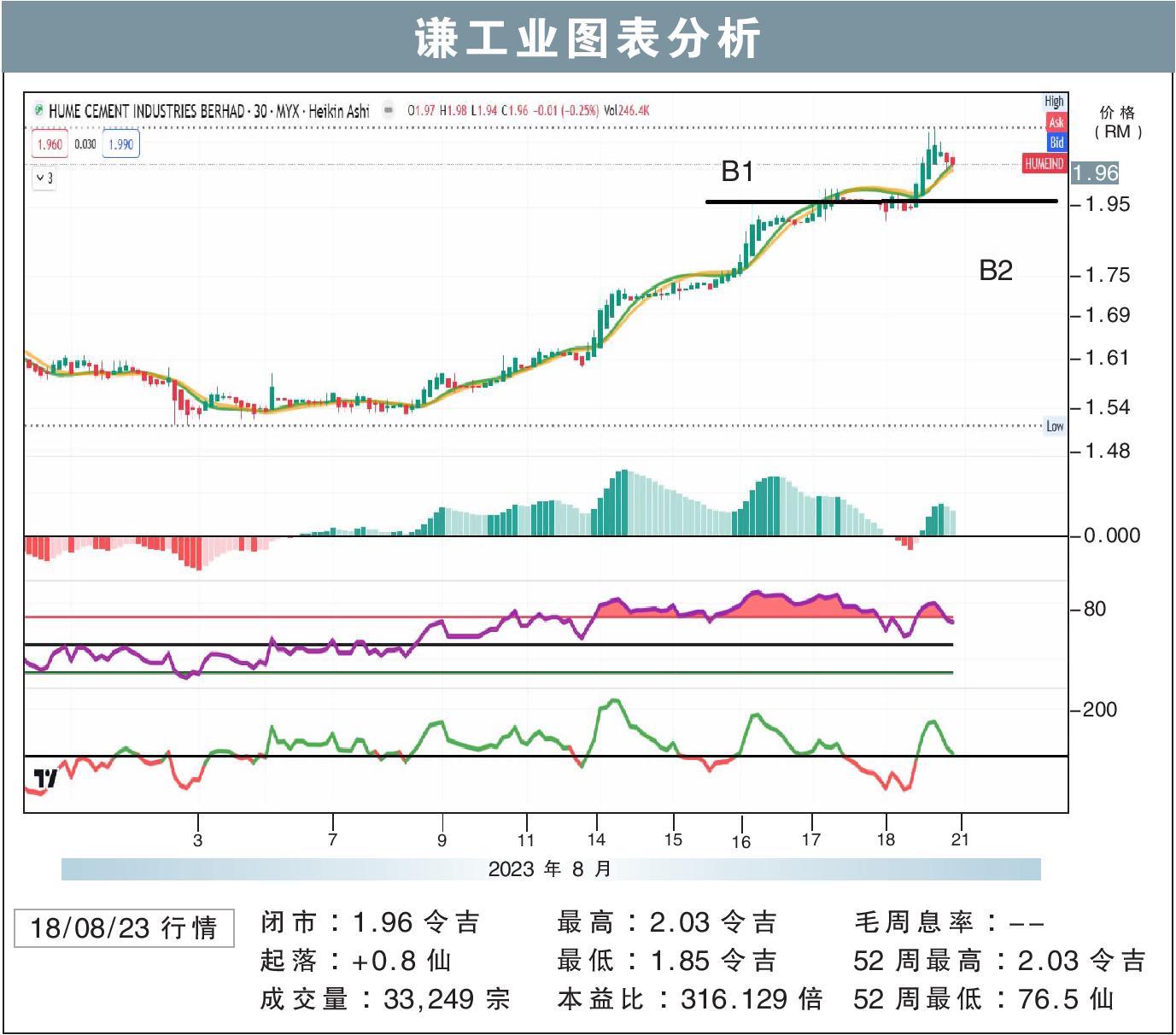Click the red HUMEIND price tag

click(1044, 163)
